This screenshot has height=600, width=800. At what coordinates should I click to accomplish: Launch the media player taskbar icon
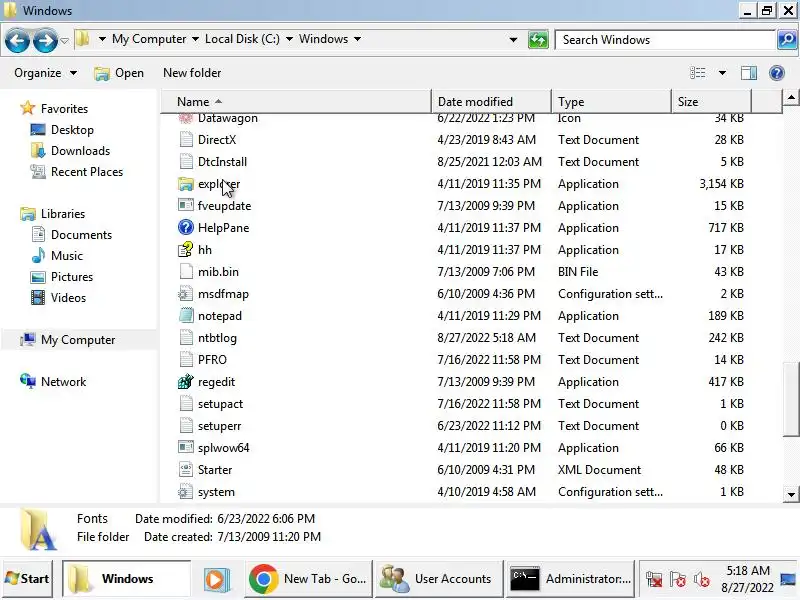[x=217, y=579]
